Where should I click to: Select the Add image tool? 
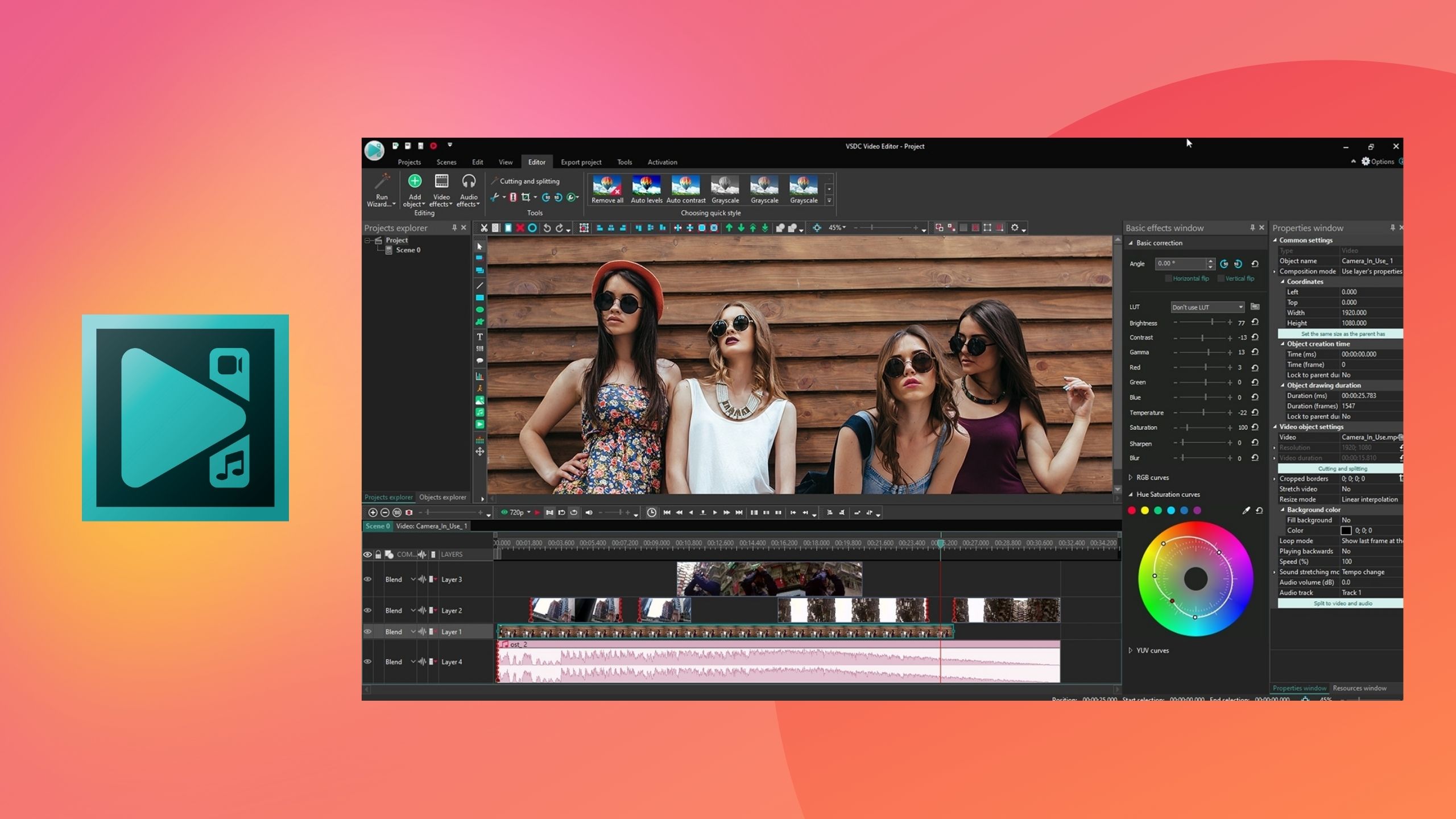pos(479,400)
